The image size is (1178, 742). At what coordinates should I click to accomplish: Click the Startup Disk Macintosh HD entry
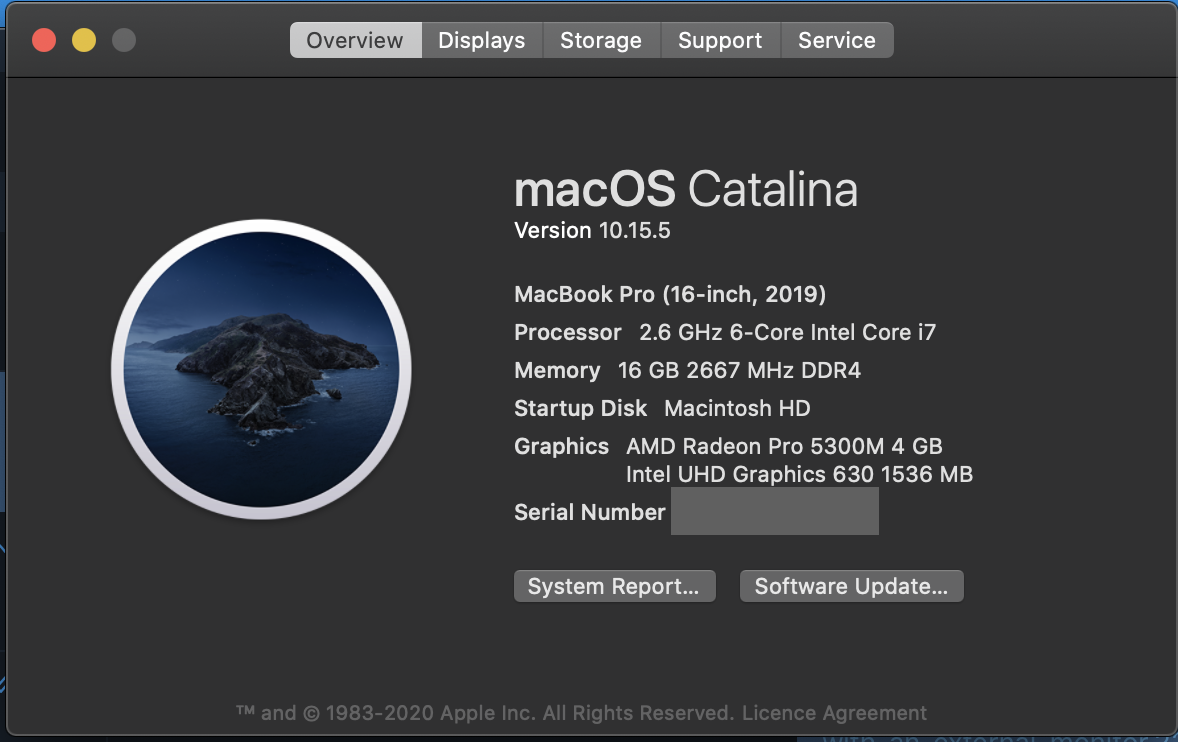pos(662,408)
